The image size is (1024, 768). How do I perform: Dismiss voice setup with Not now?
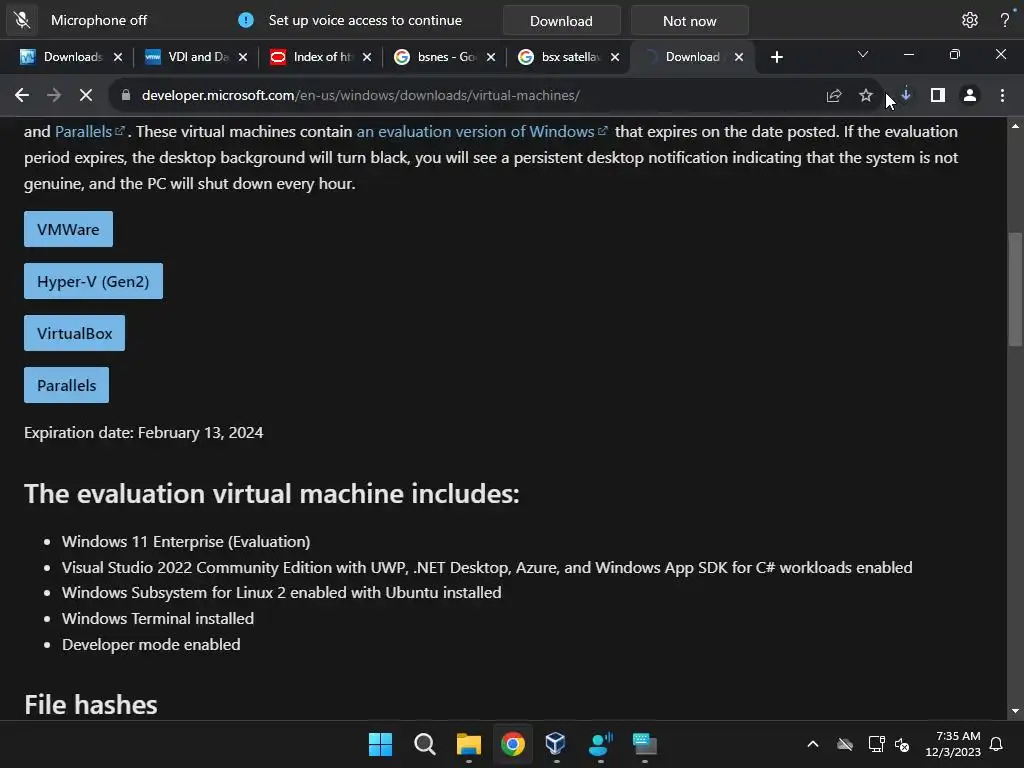point(689,21)
